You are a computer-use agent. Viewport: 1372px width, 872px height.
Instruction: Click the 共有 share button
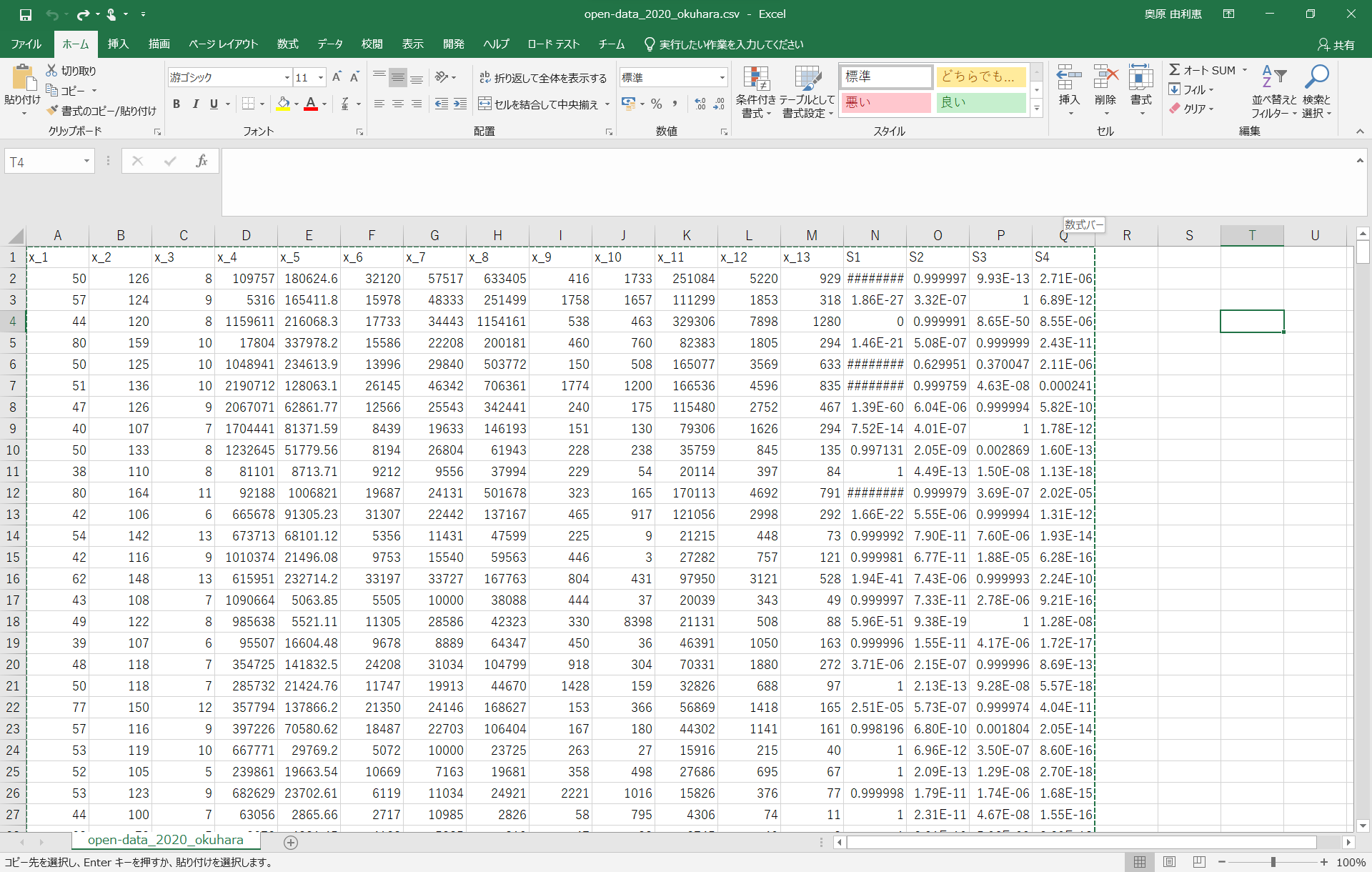coord(1336,44)
